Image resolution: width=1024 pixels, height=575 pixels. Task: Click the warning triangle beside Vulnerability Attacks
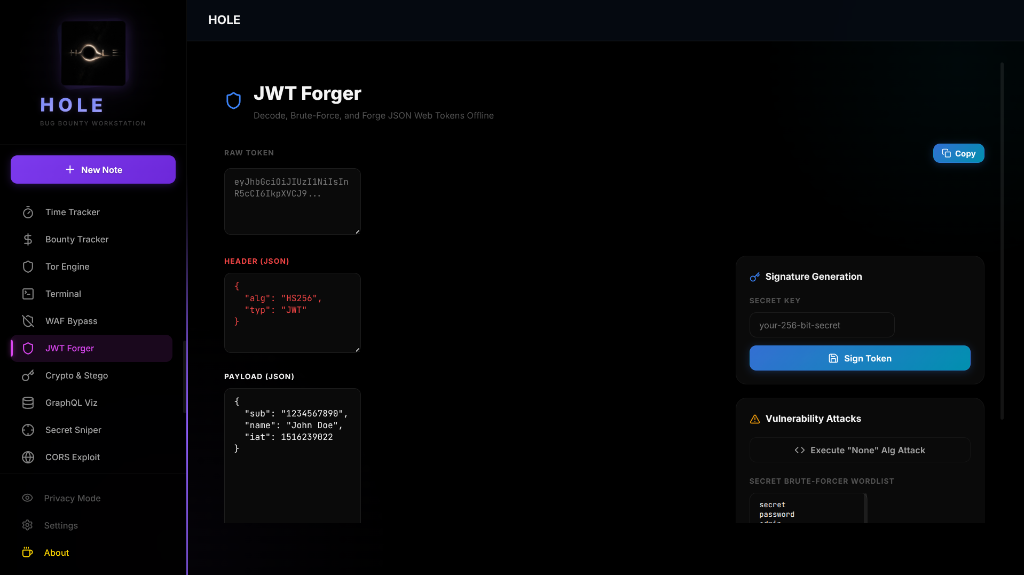(755, 419)
